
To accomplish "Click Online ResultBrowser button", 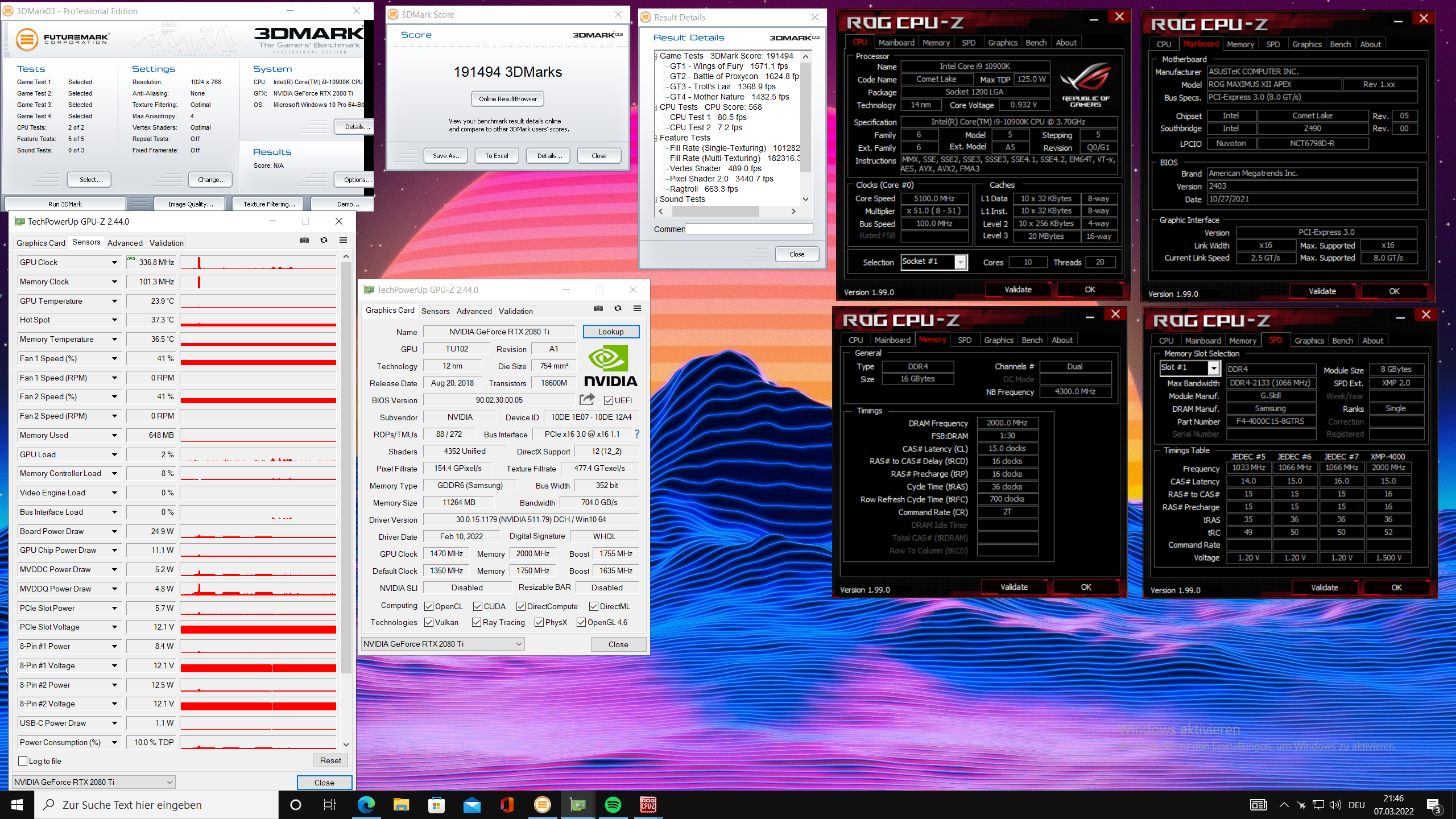I will (x=508, y=99).
